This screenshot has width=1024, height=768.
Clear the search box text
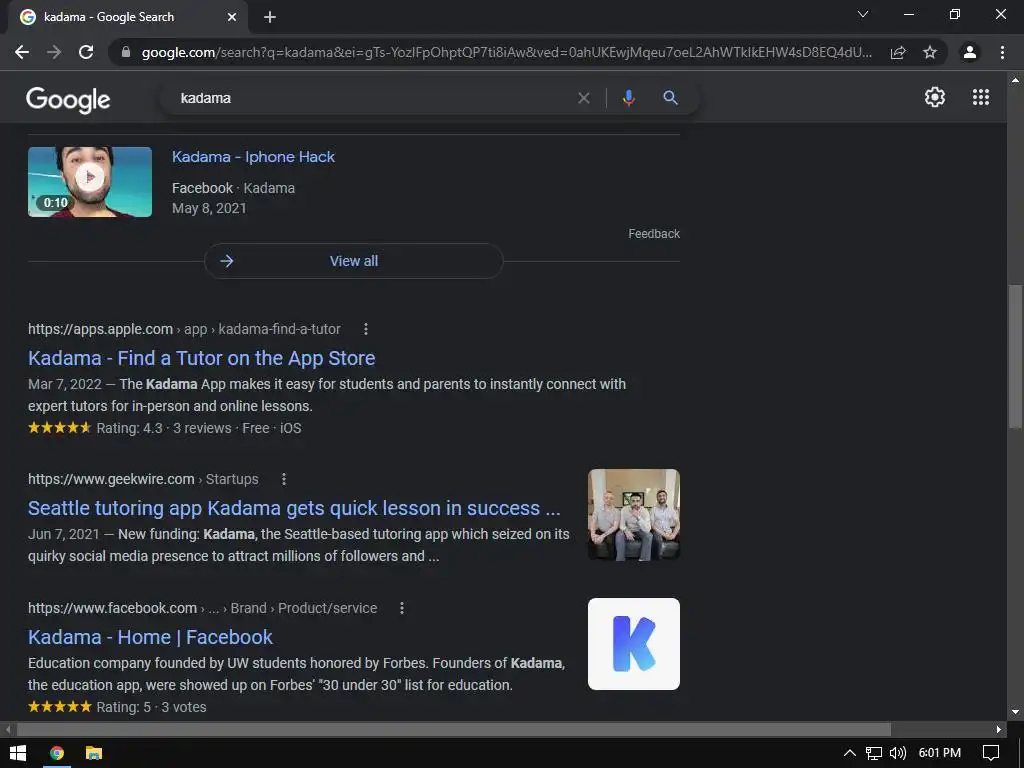coord(584,98)
